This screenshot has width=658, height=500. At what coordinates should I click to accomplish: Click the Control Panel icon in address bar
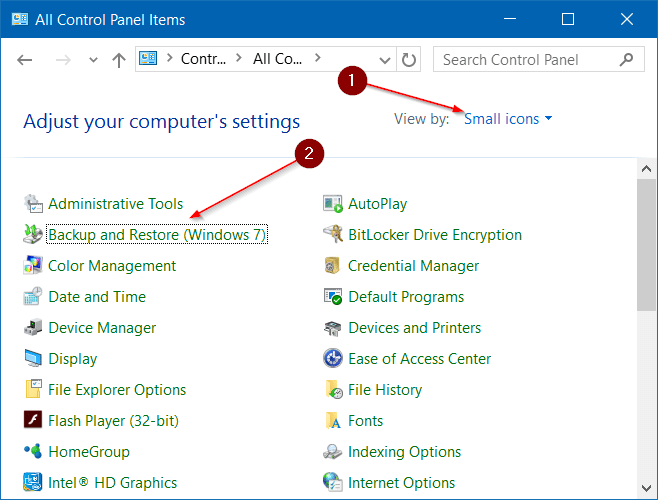[148, 58]
